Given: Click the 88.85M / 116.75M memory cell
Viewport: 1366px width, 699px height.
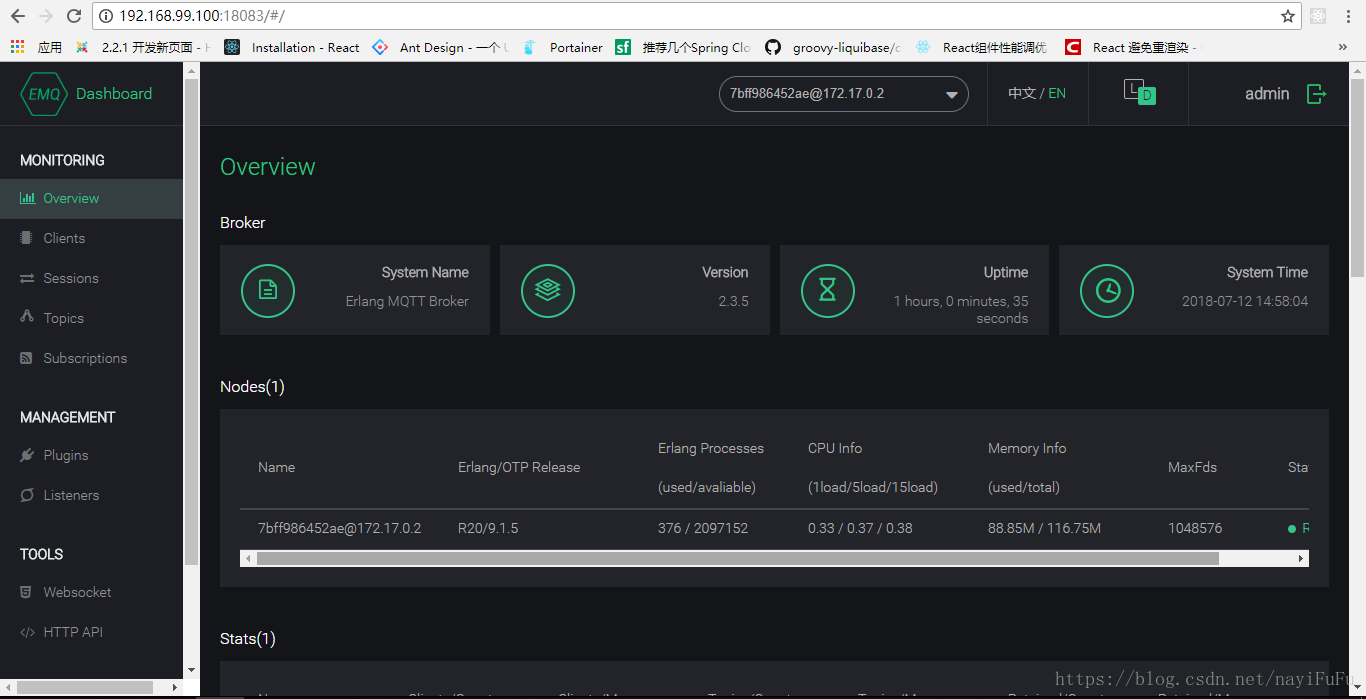Looking at the screenshot, I should click(x=1044, y=528).
